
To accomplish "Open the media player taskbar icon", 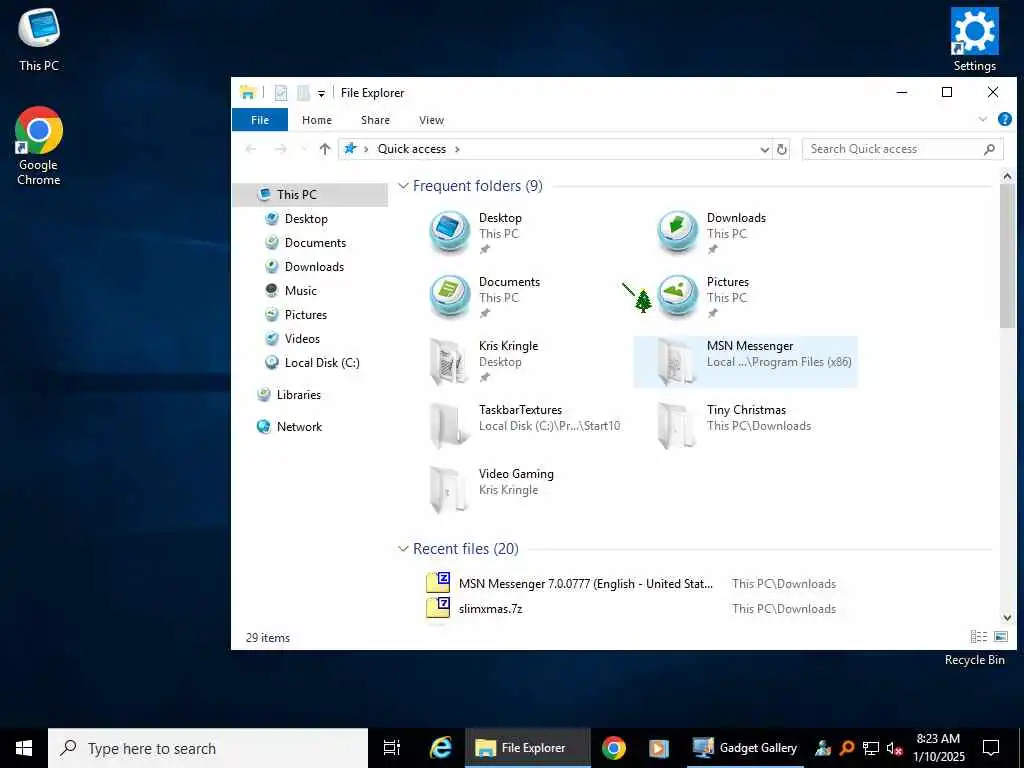I will [658, 748].
